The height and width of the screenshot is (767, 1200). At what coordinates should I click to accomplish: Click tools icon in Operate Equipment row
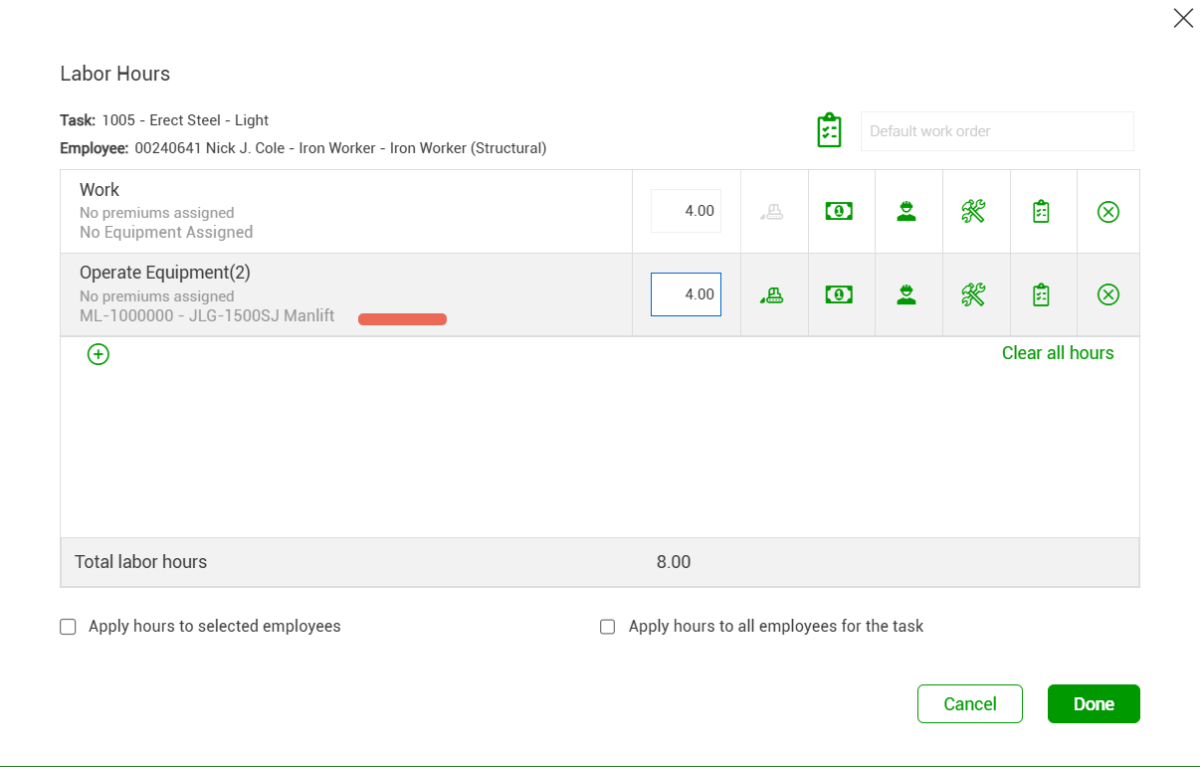point(973,295)
